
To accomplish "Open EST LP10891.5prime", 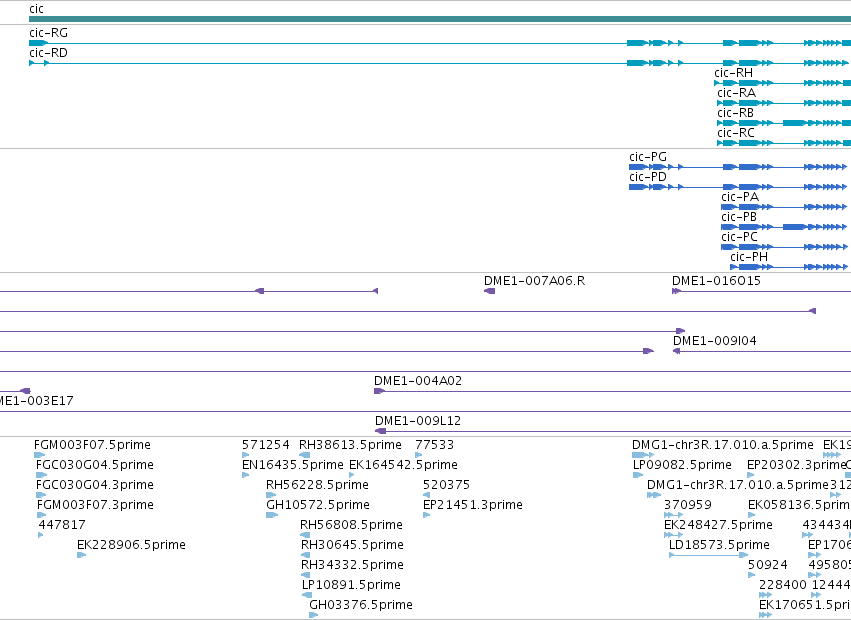I will (352, 585).
